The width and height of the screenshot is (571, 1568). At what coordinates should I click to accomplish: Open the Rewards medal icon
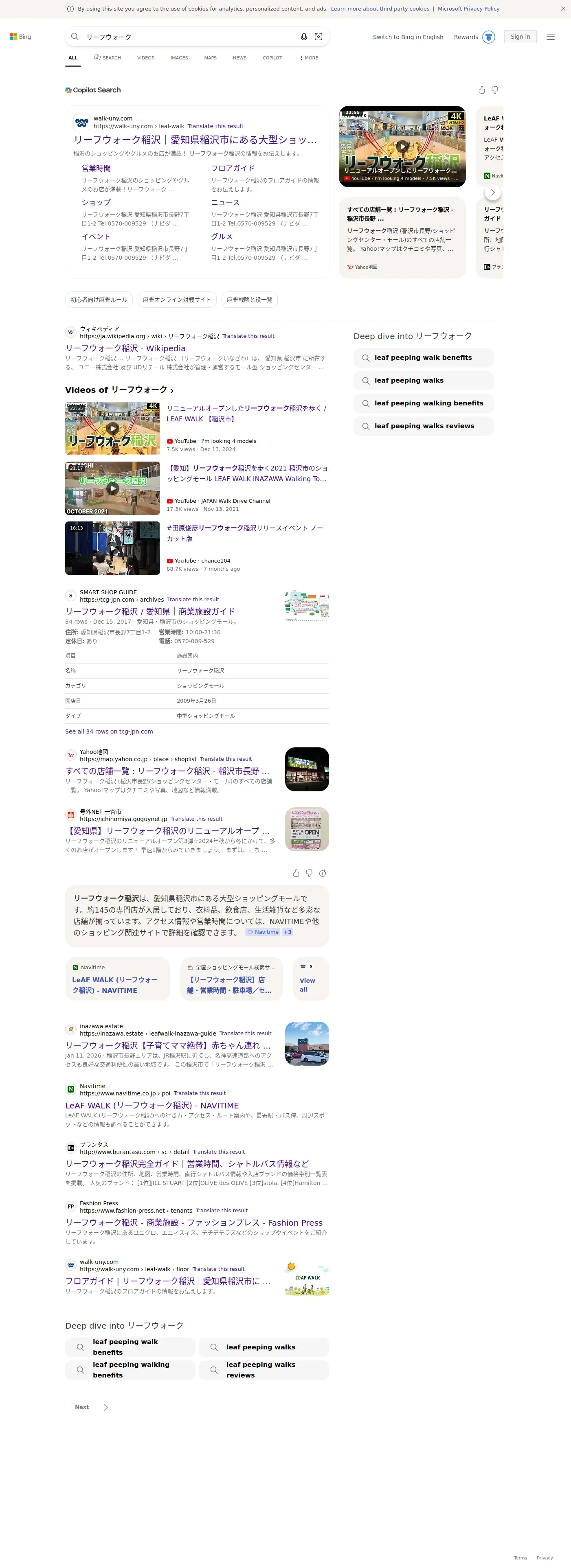(x=488, y=37)
